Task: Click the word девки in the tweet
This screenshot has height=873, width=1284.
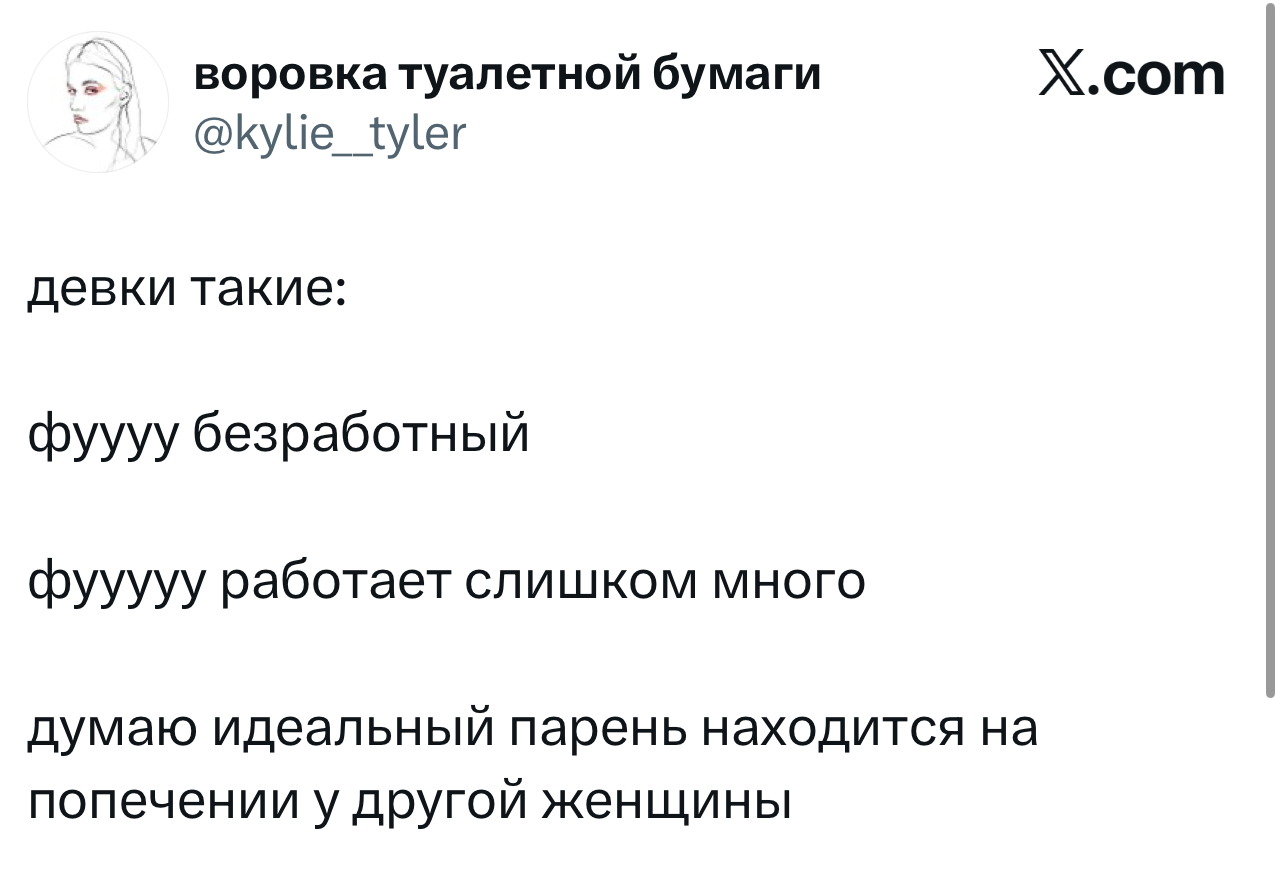Action: coord(99,290)
